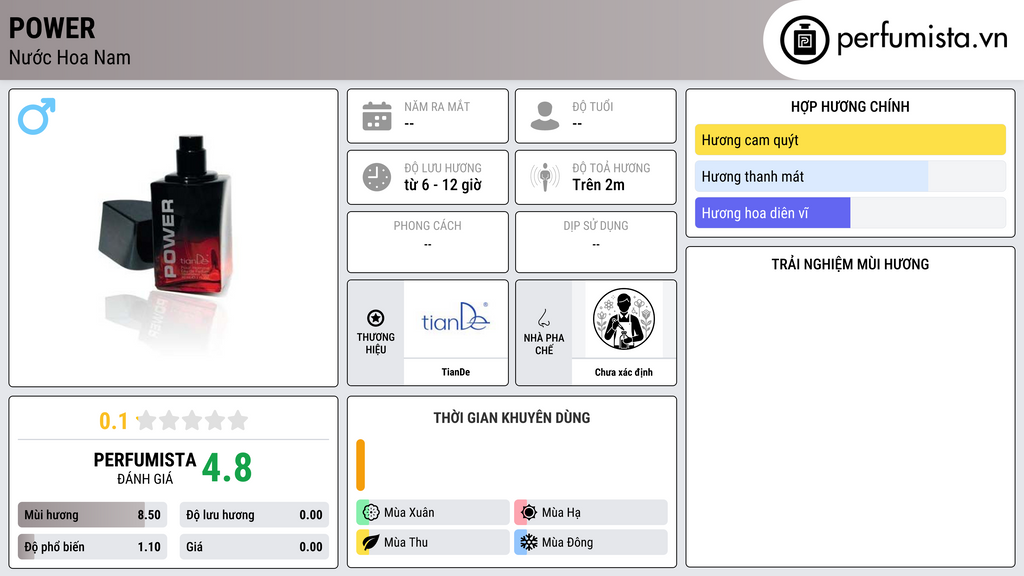Click the Mùa Hạ sun icon

coord(528,513)
